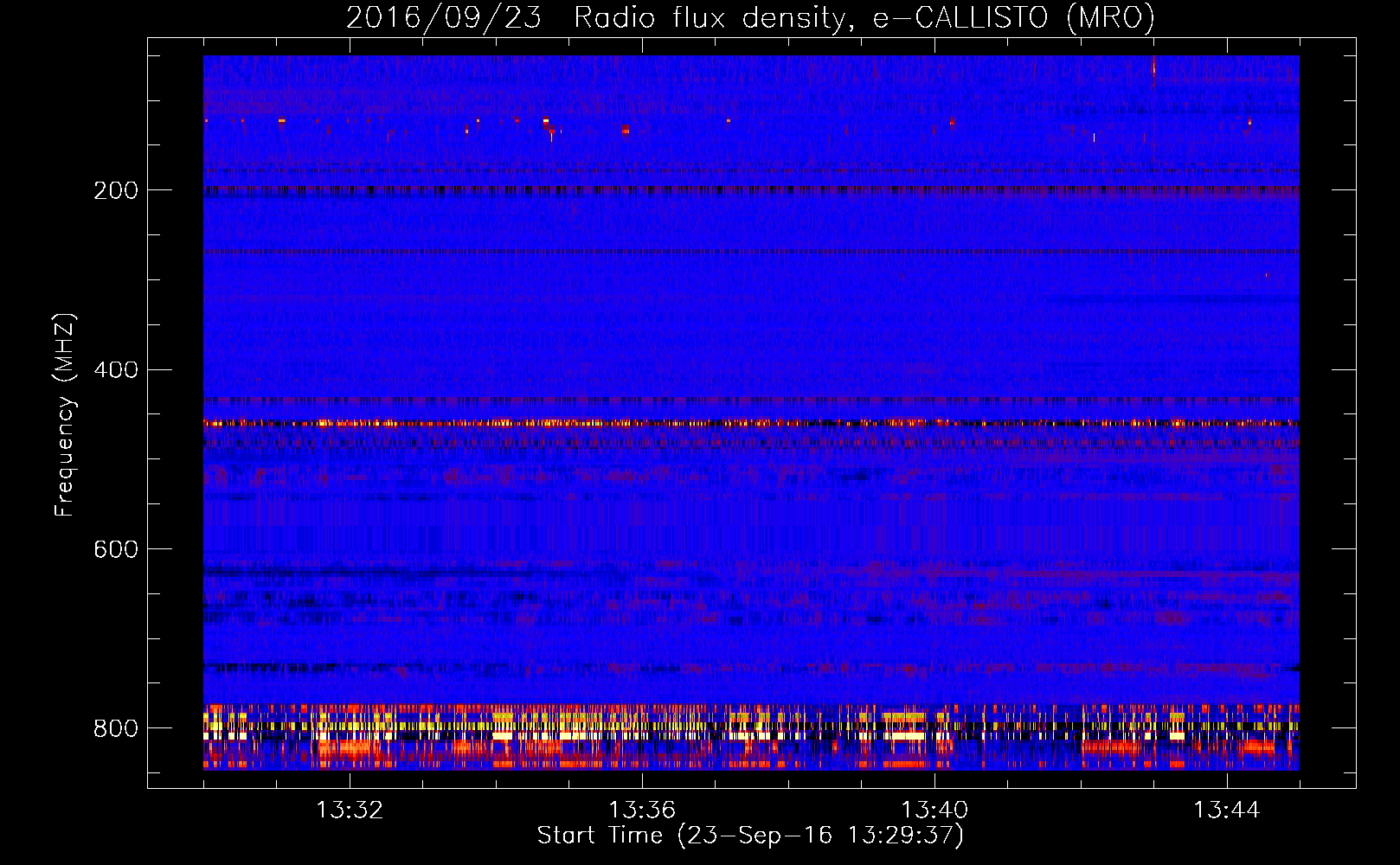Screen dimensions: 1400x865
Task: Click the 200 frequency axis label
Action: click(x=116, y=190)
